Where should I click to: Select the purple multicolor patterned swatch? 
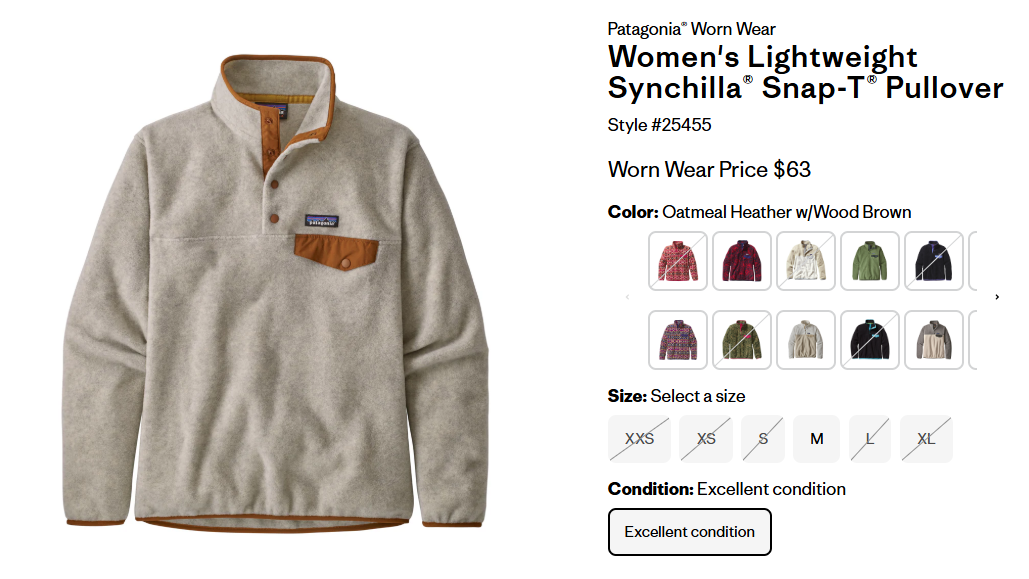677,340
